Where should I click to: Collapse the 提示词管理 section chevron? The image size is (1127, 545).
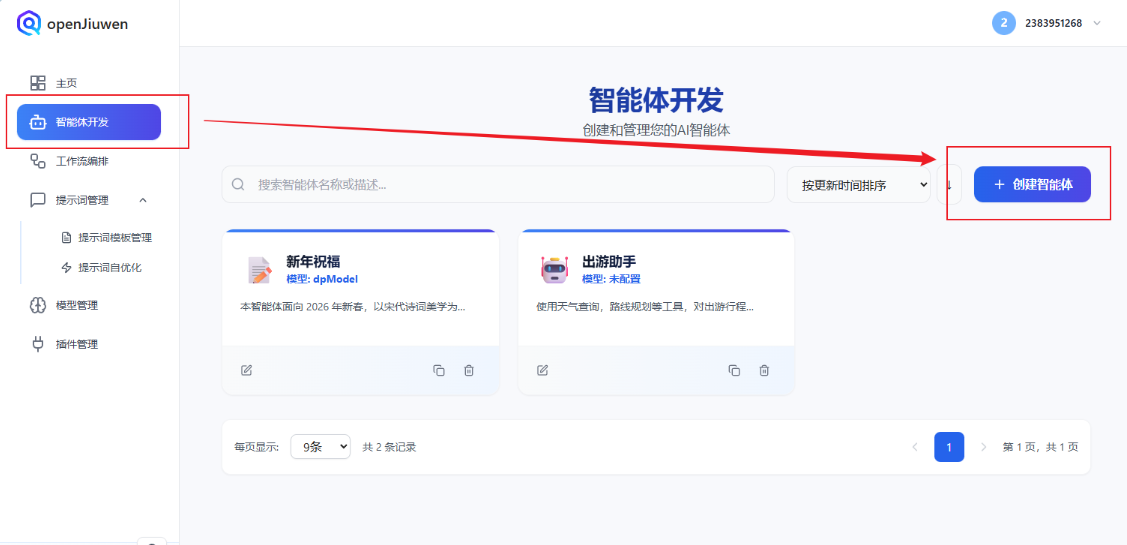pos(142,200)
